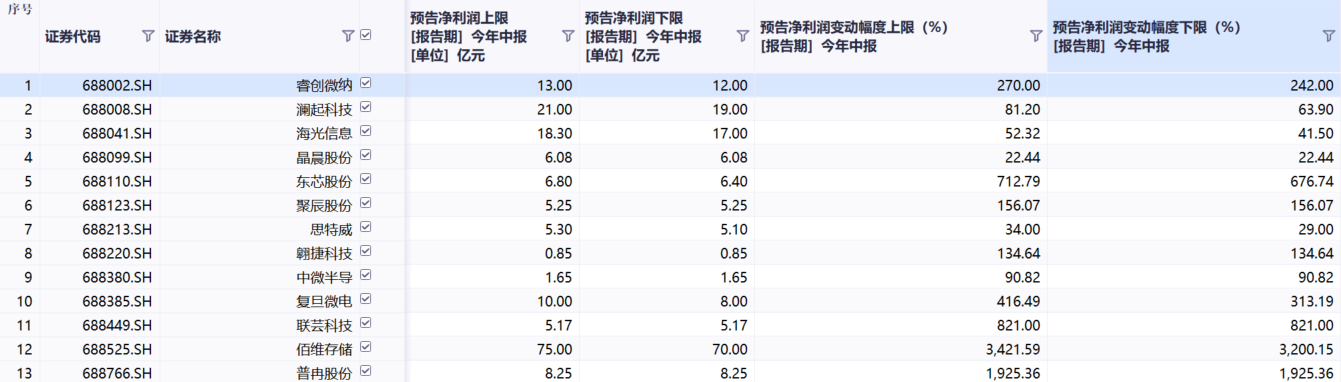
Task: Click change lower limit value 676.74
Action: 1312,182
